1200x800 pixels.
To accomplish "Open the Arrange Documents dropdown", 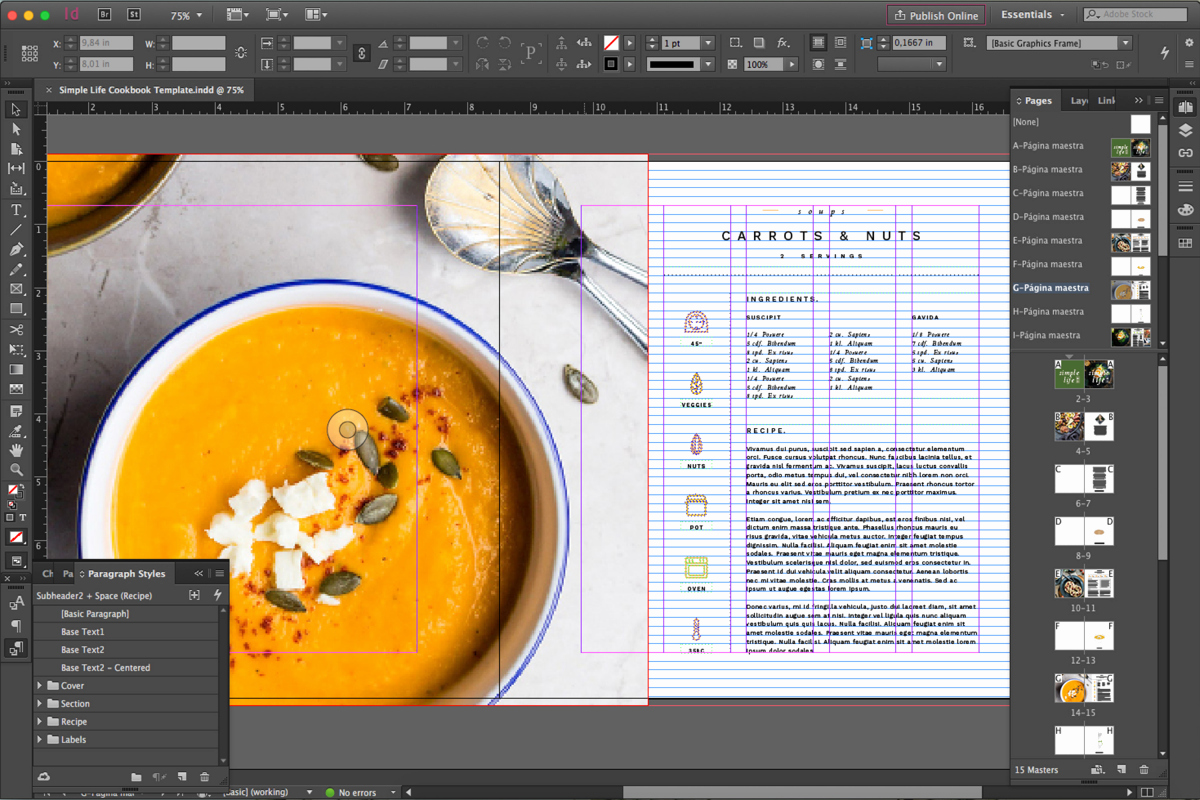I will 316,15.
